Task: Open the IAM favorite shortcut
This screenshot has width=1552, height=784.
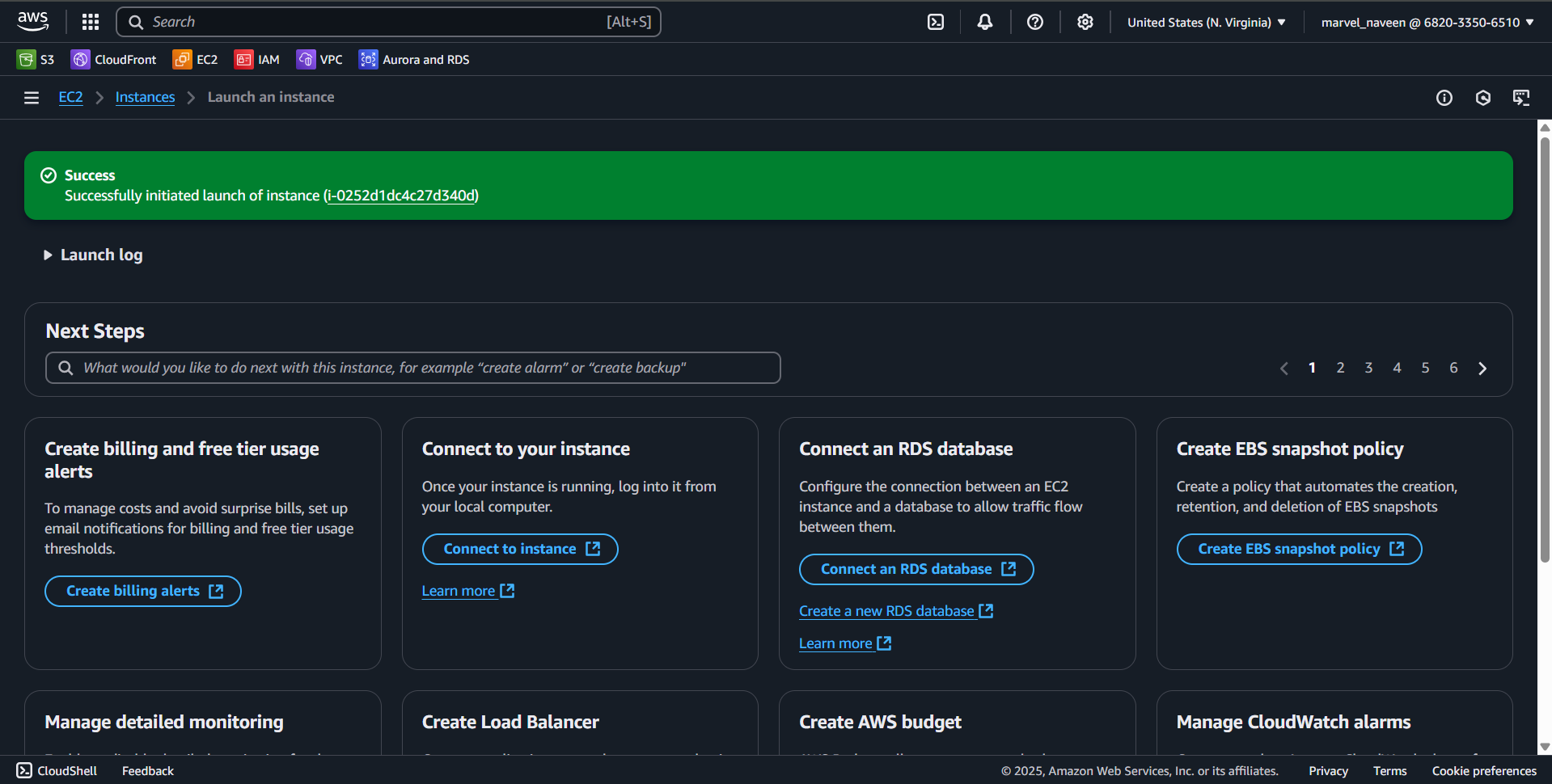Action: coord(257,60)
